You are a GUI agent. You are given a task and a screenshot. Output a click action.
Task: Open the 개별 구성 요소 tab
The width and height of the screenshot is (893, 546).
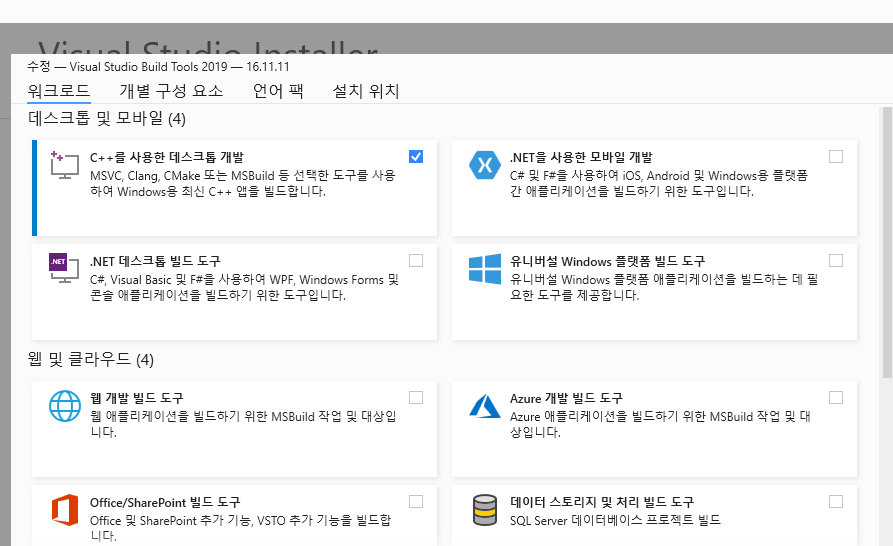click(171, 91)
